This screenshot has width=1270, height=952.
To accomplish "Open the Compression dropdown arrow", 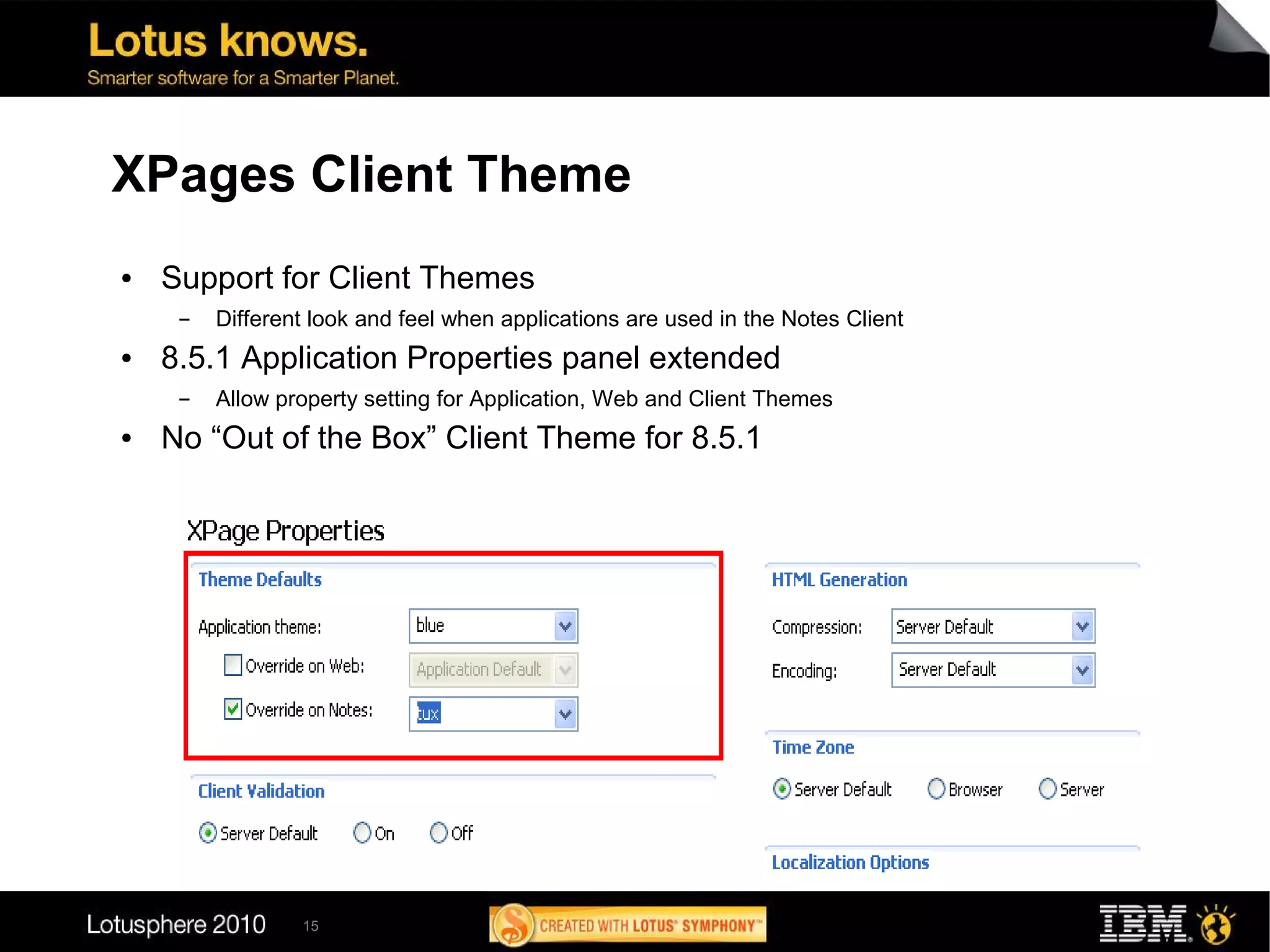I will 1082,626.
